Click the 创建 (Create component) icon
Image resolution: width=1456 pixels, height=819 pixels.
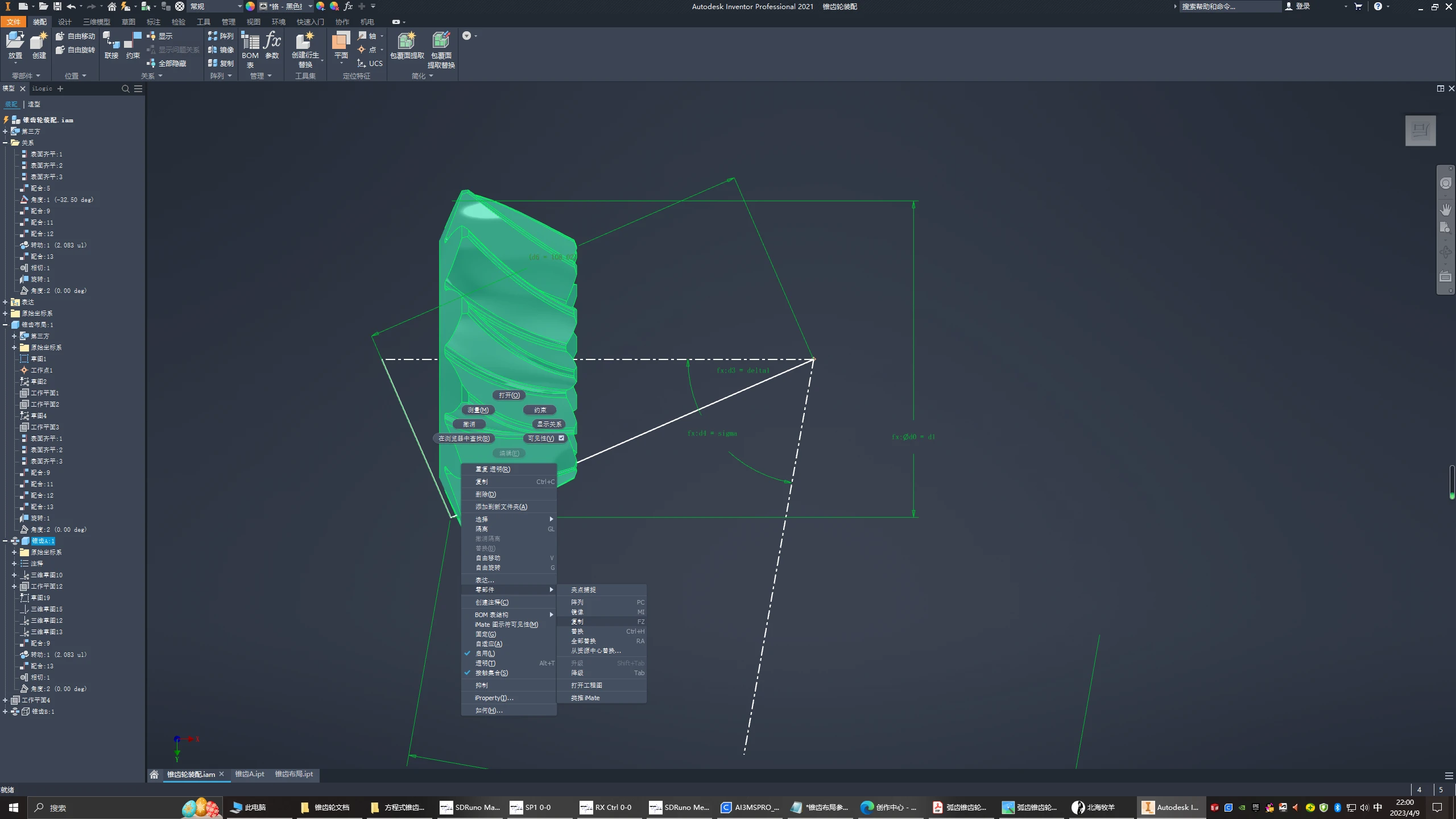click(39, 41)
